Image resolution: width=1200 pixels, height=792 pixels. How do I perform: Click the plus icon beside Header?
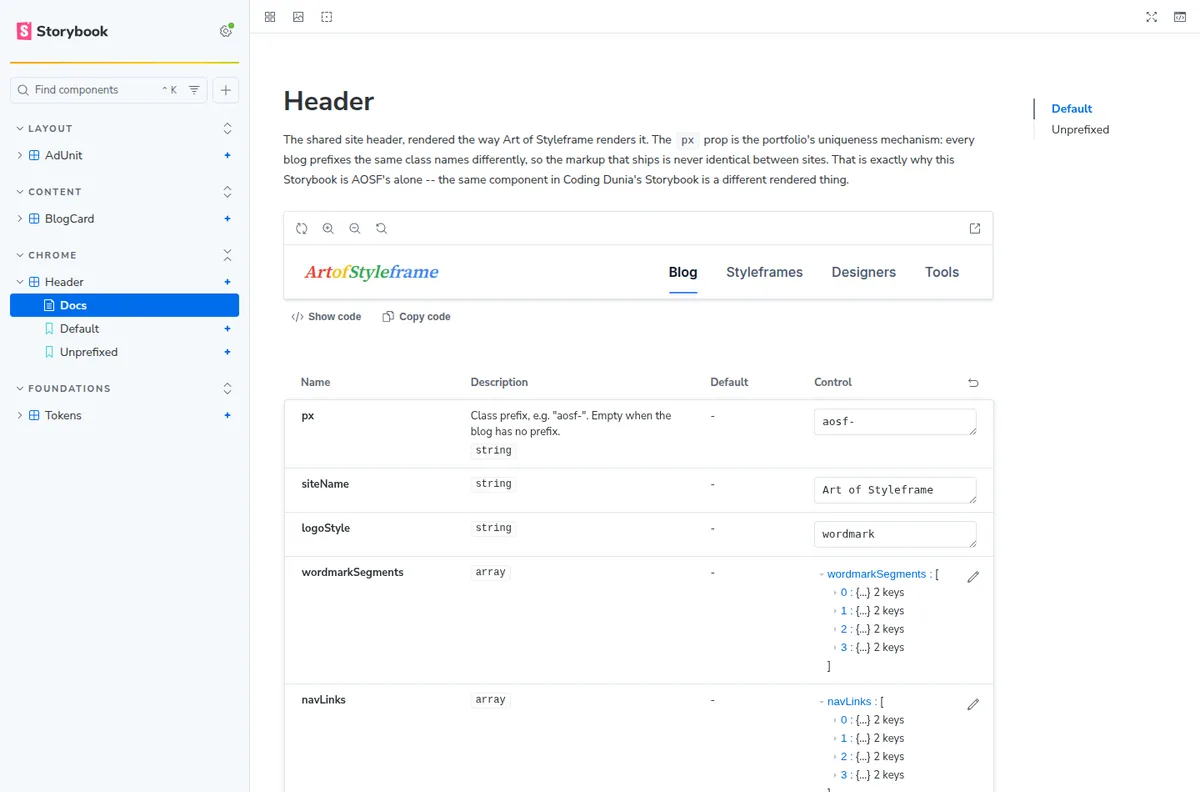(228, 282)
